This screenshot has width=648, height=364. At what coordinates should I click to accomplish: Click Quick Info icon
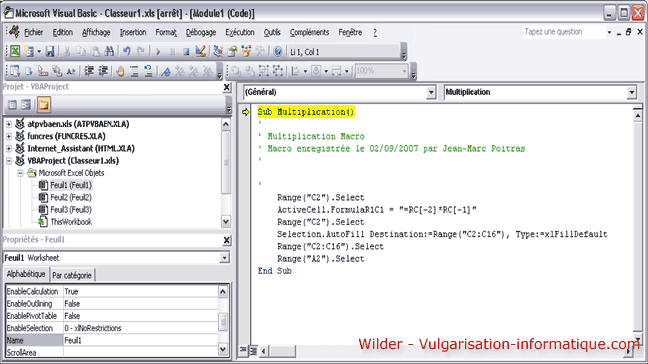click(43, 71)
